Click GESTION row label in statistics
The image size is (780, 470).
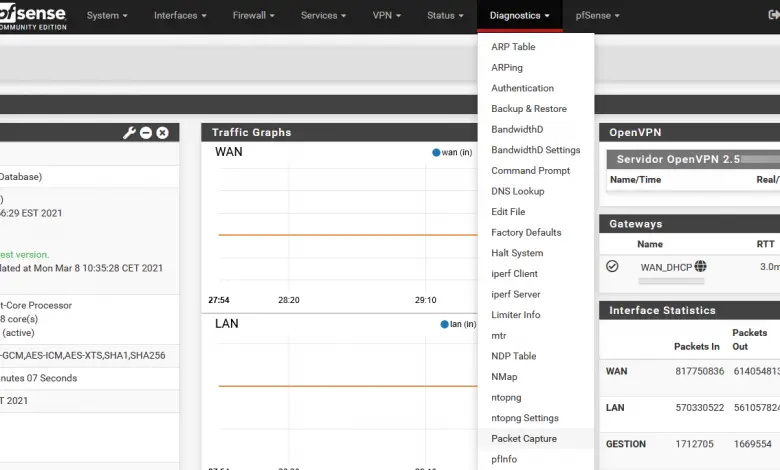626,444
